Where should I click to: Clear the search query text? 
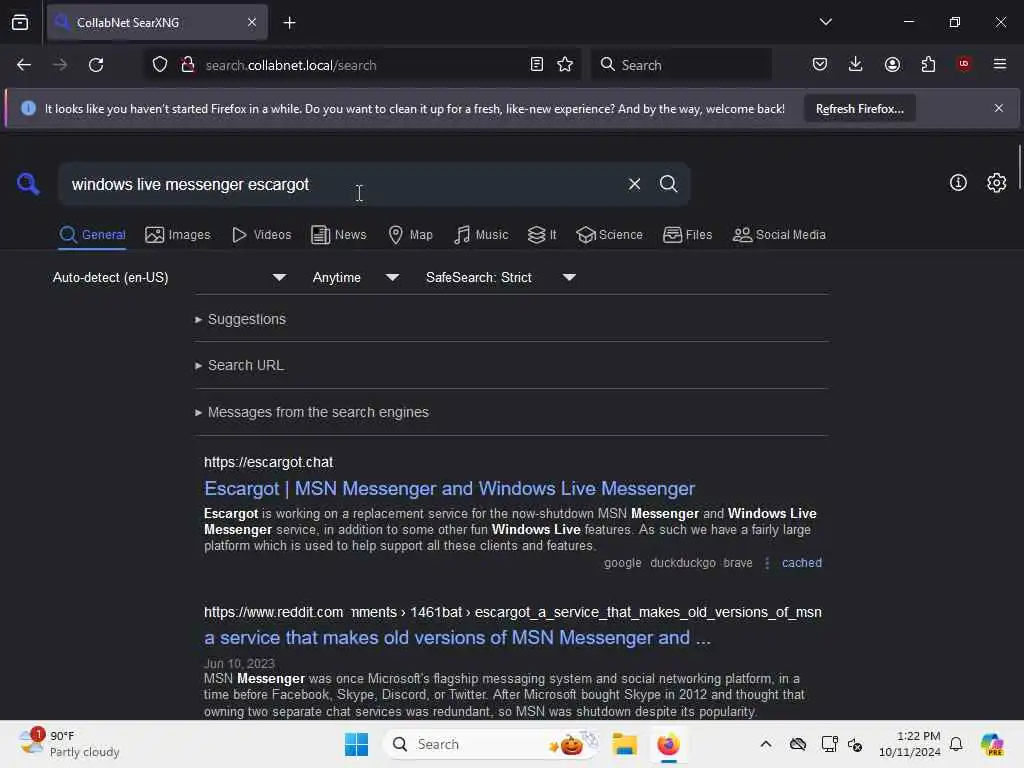coord(634,184)
